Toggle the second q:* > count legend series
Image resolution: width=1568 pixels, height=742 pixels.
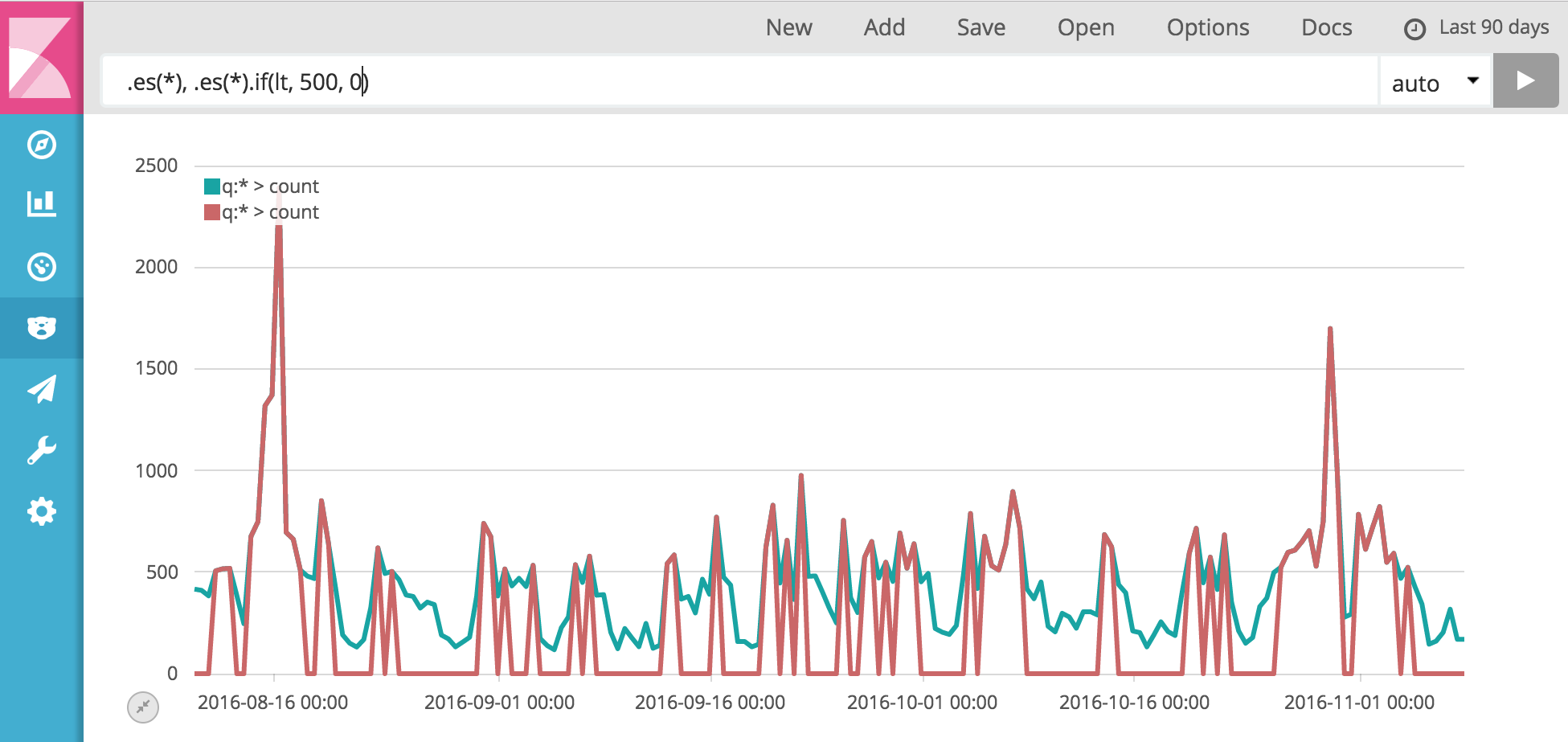coord(270,212)
